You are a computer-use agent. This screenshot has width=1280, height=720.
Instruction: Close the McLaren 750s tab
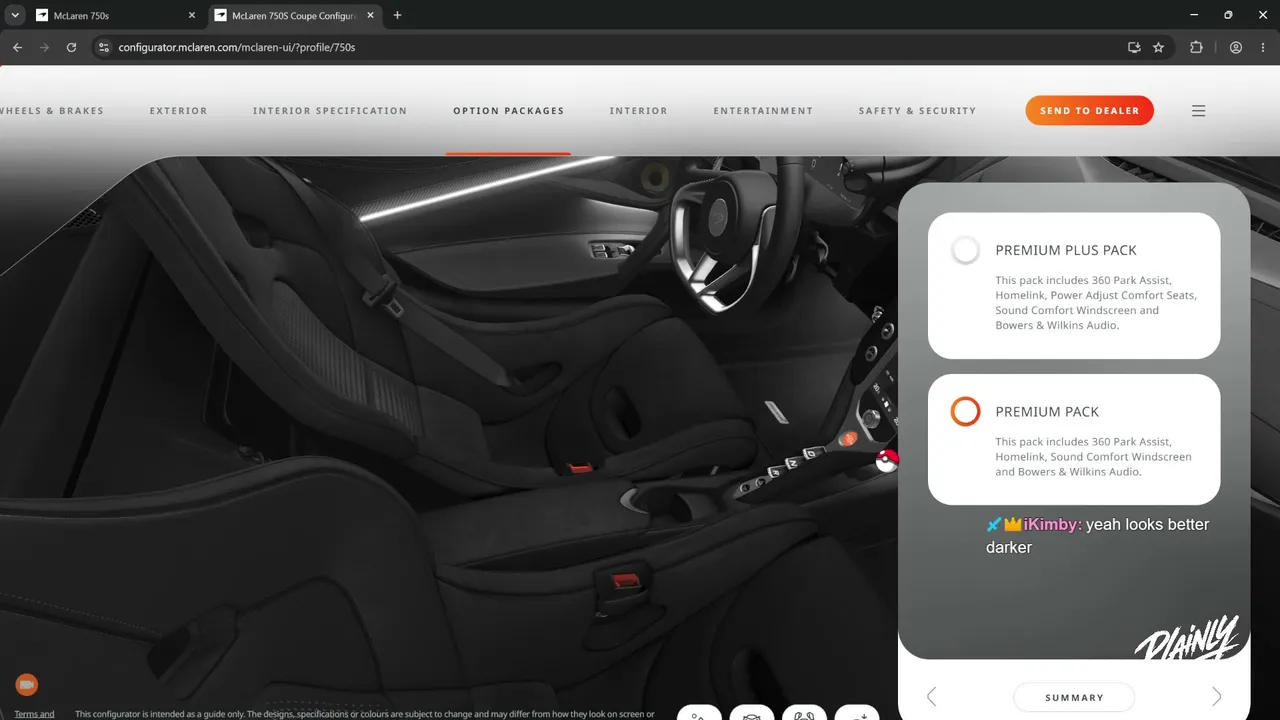point(192,16)
